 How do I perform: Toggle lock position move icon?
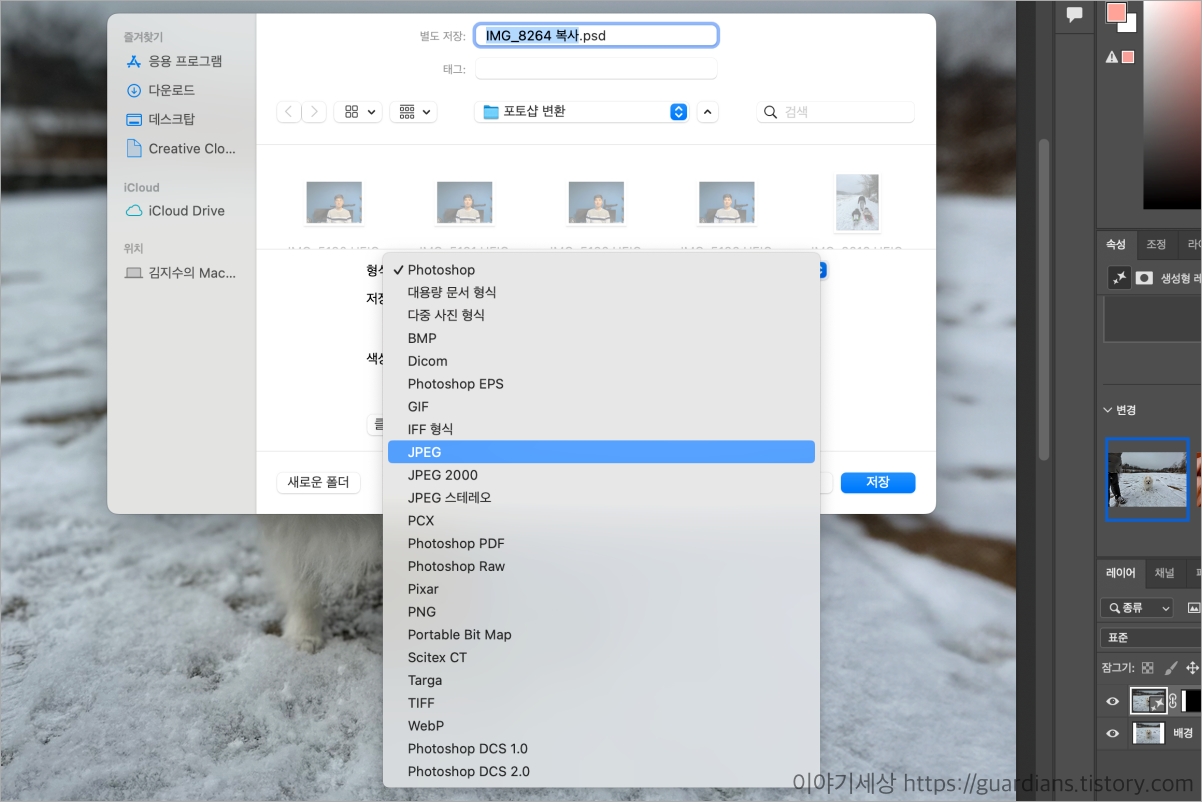pos(1192,668)
